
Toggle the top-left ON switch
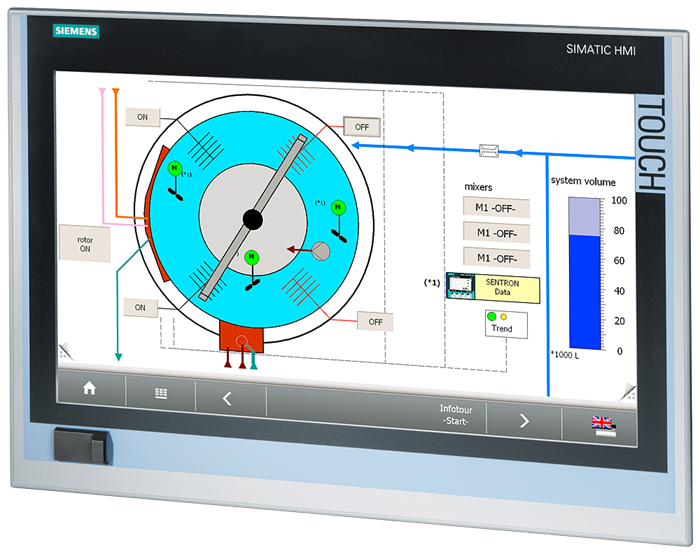(x=142, y=117)
